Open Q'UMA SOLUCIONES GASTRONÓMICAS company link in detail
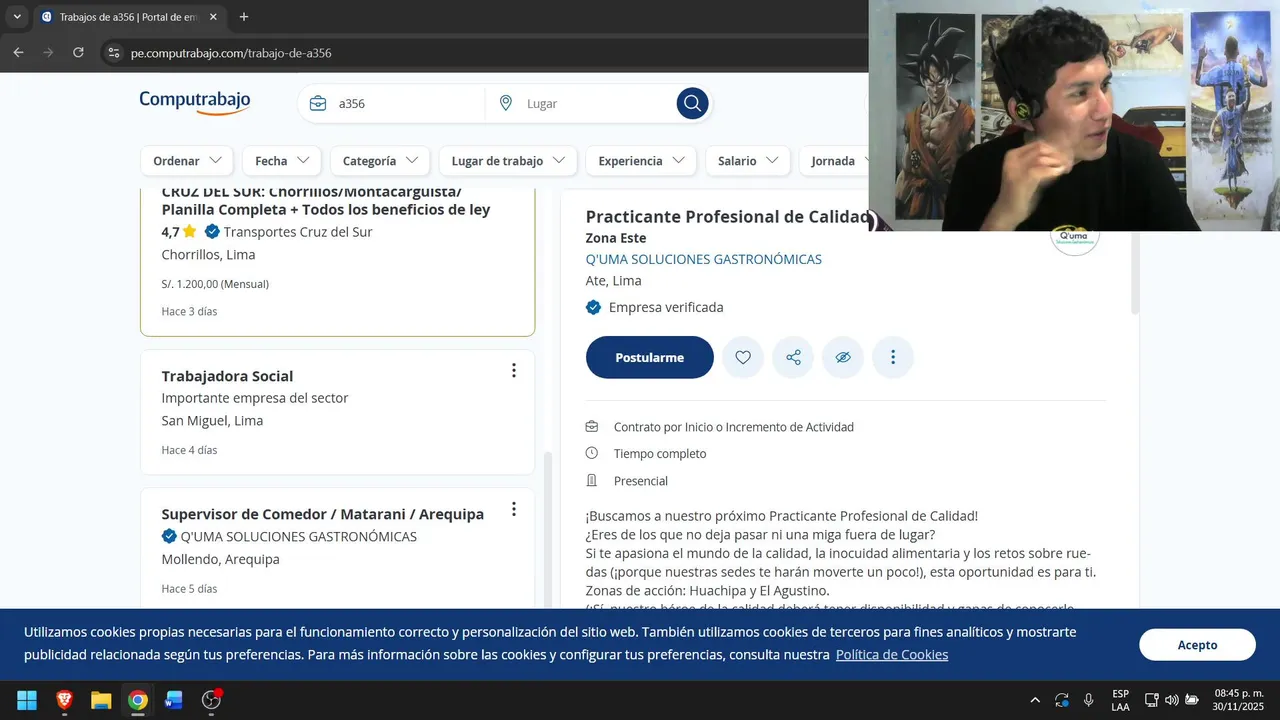The height and width of the screenshot is (720, 1280). pos(704,259)
